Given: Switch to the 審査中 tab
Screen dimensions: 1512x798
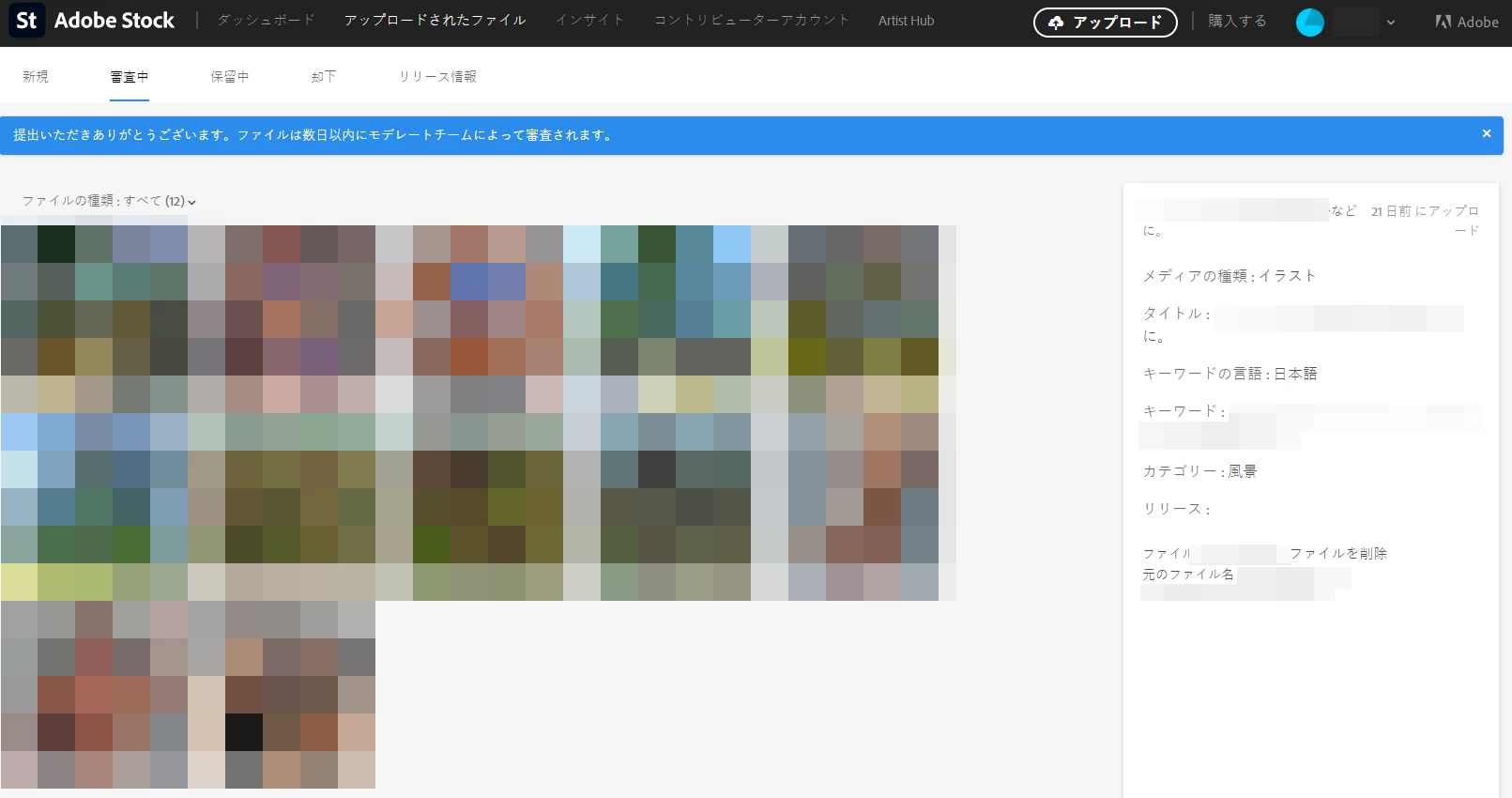Looking at the screenshot, I should pyautogui.click(x=130, y=77).
